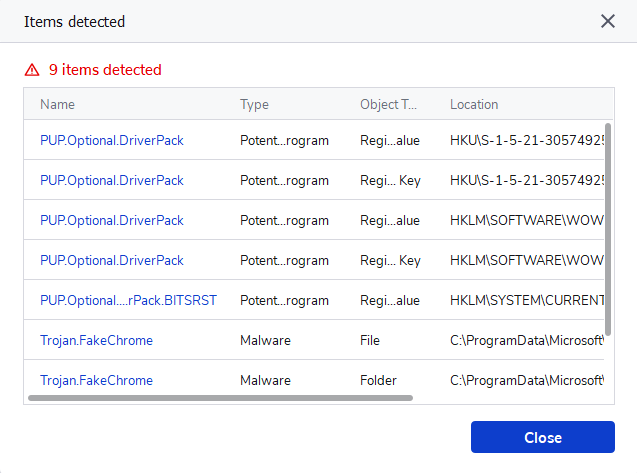Select the HKLM\SYSTEM\CURRENT location cell
637x473 pixels.
(x=527, y=301)
